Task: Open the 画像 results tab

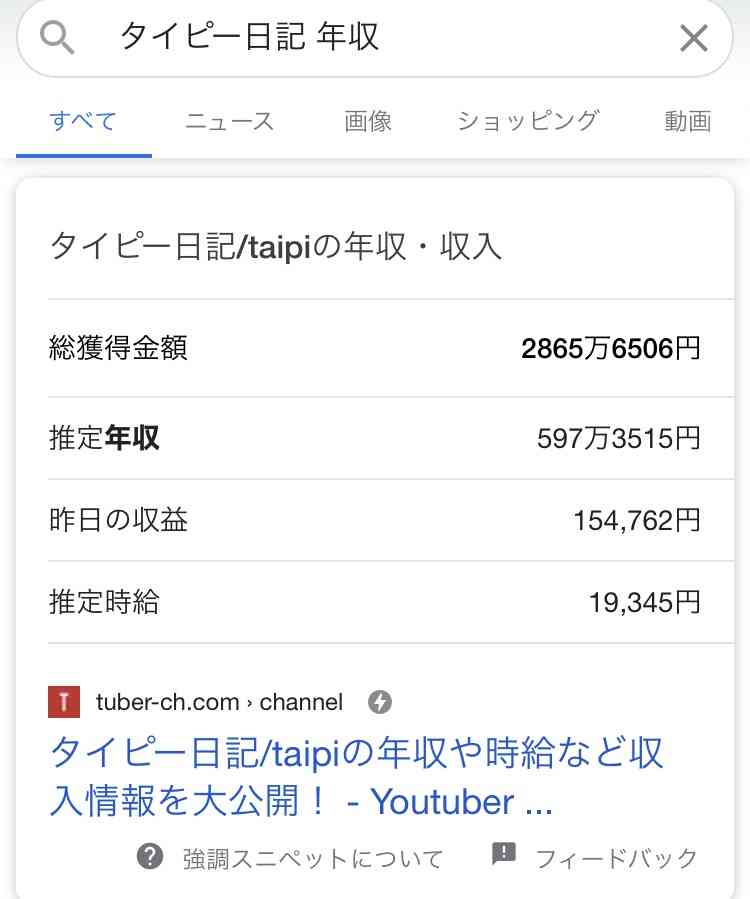Action: coord(368,122)
